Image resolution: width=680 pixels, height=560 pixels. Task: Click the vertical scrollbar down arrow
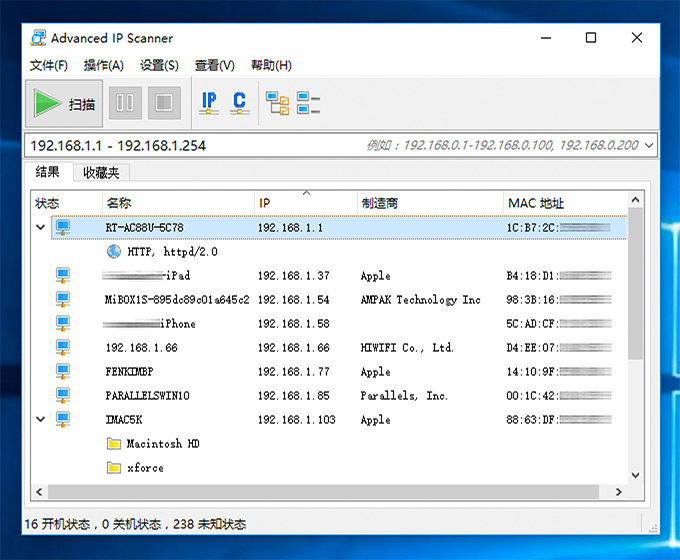pyautogui.click(x=635, y=475)
